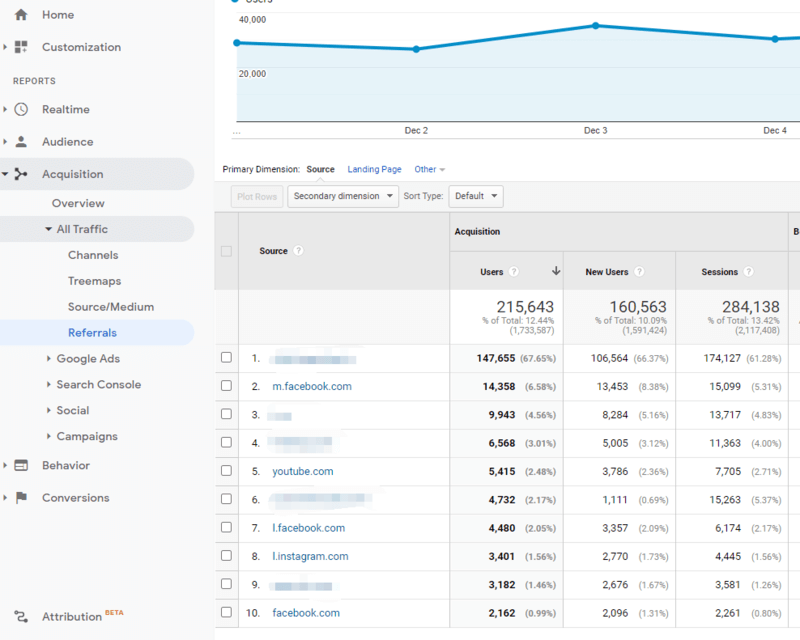The width and height of the screenshot is (800, 640).
Task: Switch primary dimension to Landing Page
Action: point(374,169)
